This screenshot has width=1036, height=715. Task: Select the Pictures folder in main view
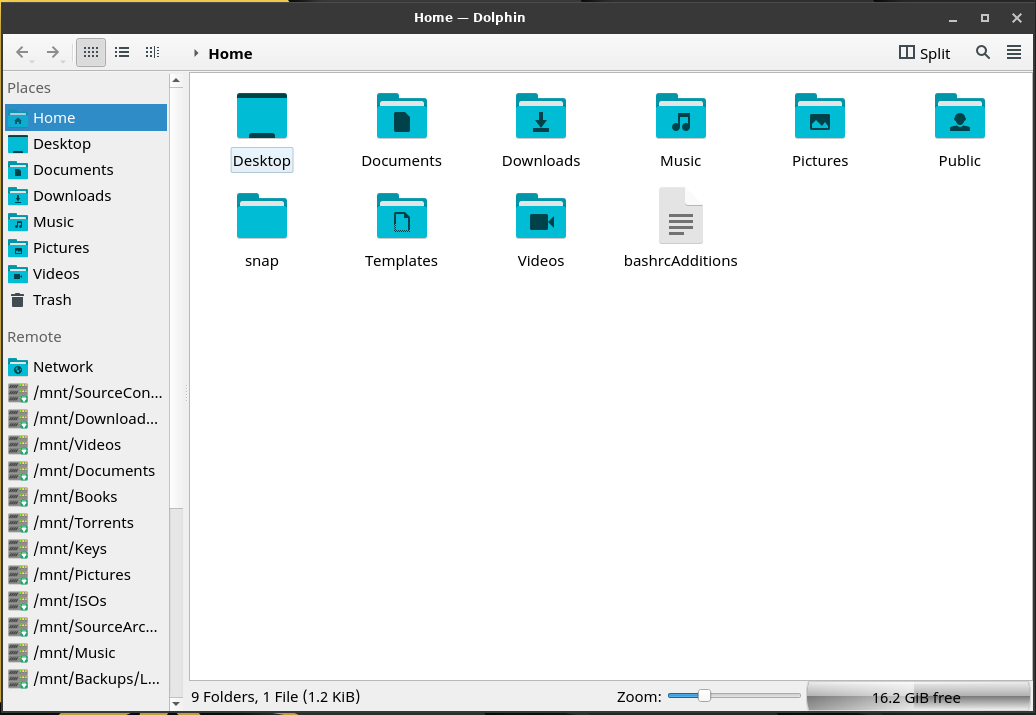[x=819, y=116]
